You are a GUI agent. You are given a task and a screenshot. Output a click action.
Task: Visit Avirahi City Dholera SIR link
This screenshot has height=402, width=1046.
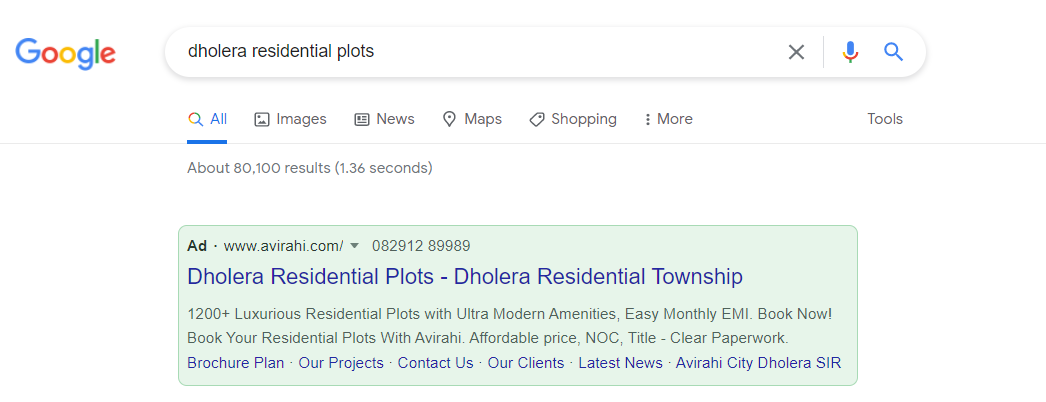758,363
